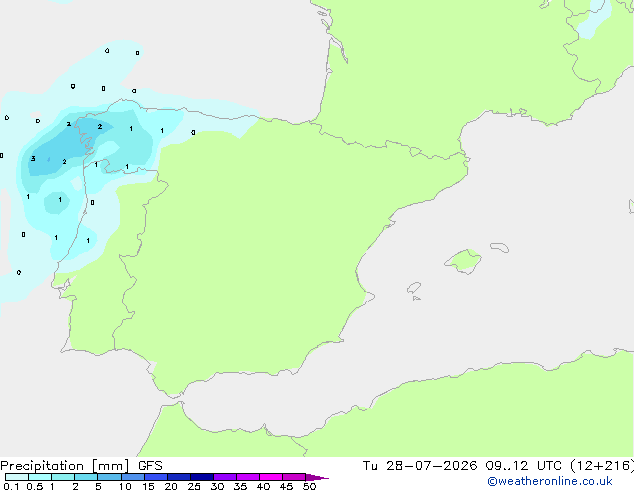The image size is (634, 490).
Task: Click the 10 mm blue legend swatch
Action: click(x=132, y=477)
